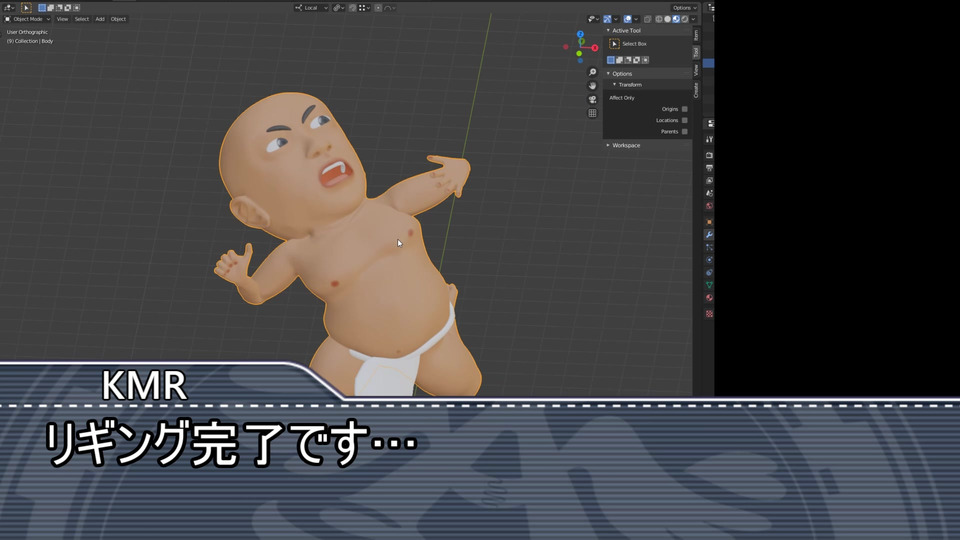This screenshot has width=960, height=540.
Task: Open the overlays settings dropdown arrow
Action: (636, 19)
